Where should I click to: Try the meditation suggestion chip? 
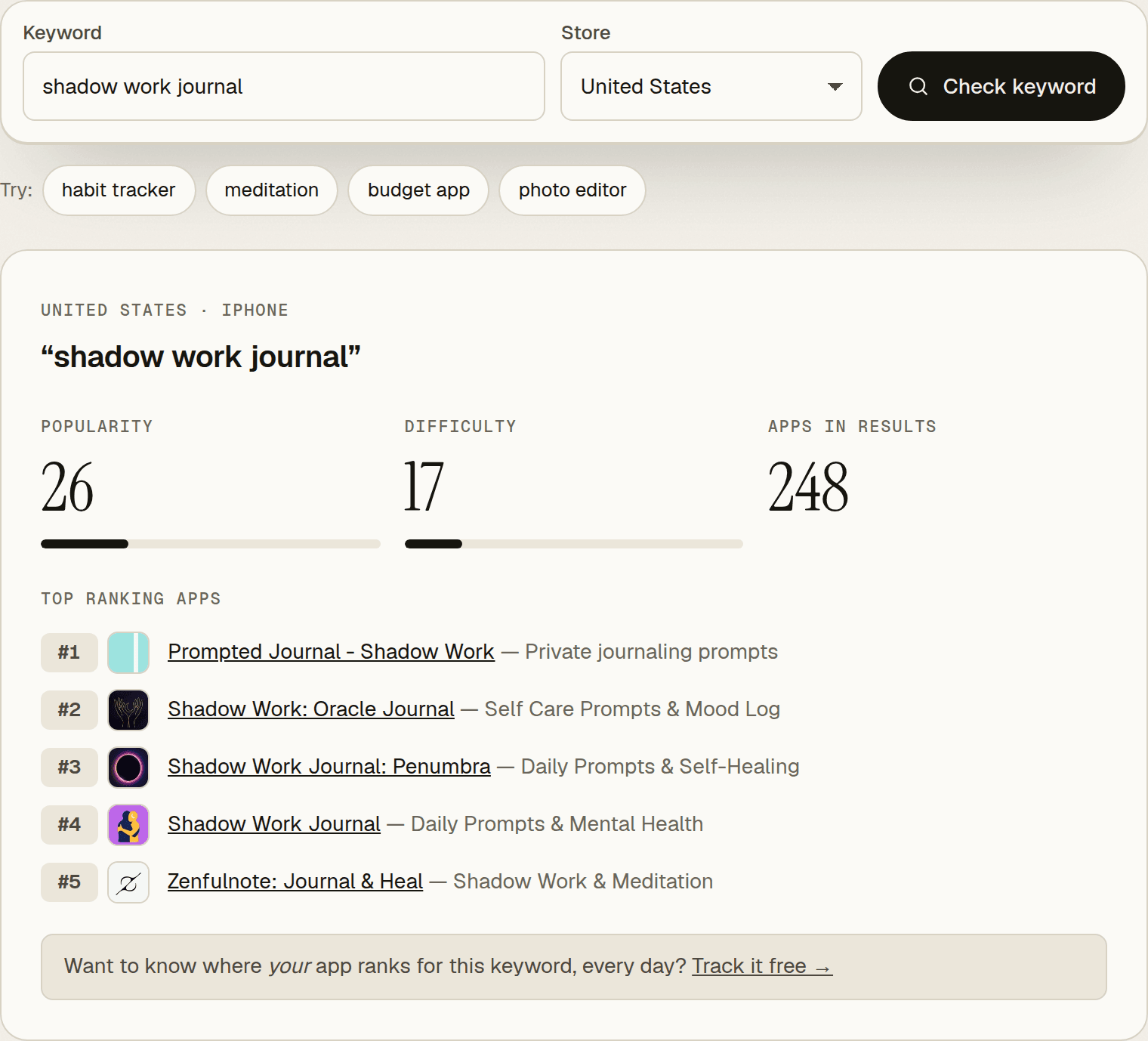click(x=272, y=190)
